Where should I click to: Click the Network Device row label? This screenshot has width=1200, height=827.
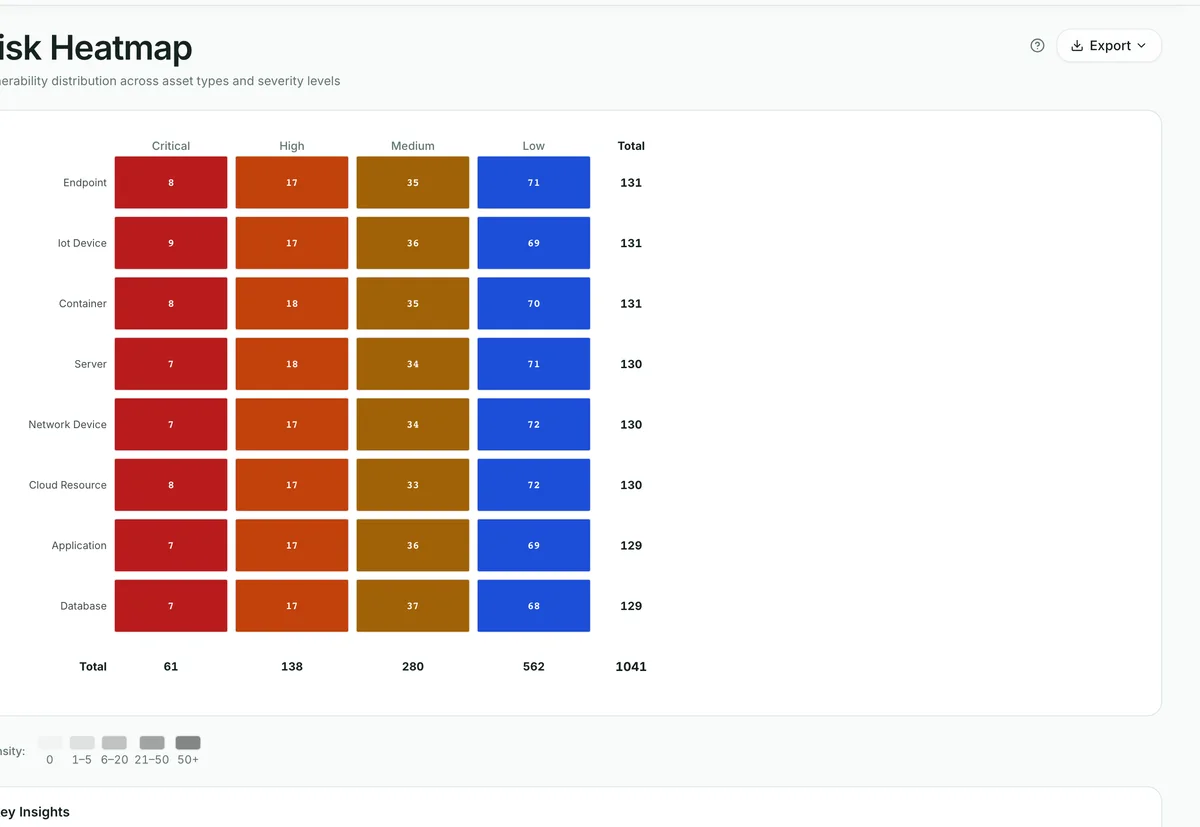(x=68, y=425)
